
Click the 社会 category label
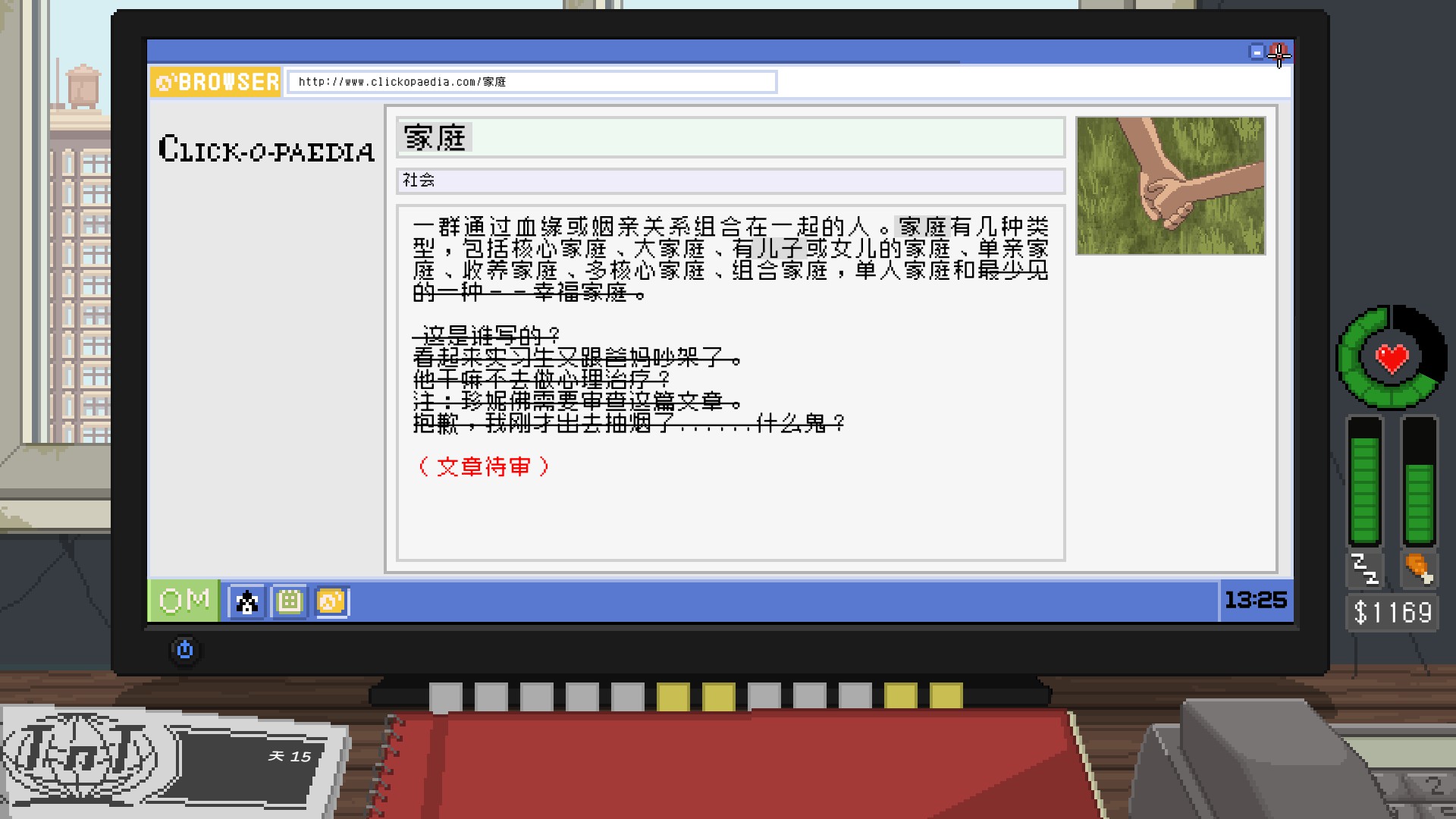coord(419,180)
